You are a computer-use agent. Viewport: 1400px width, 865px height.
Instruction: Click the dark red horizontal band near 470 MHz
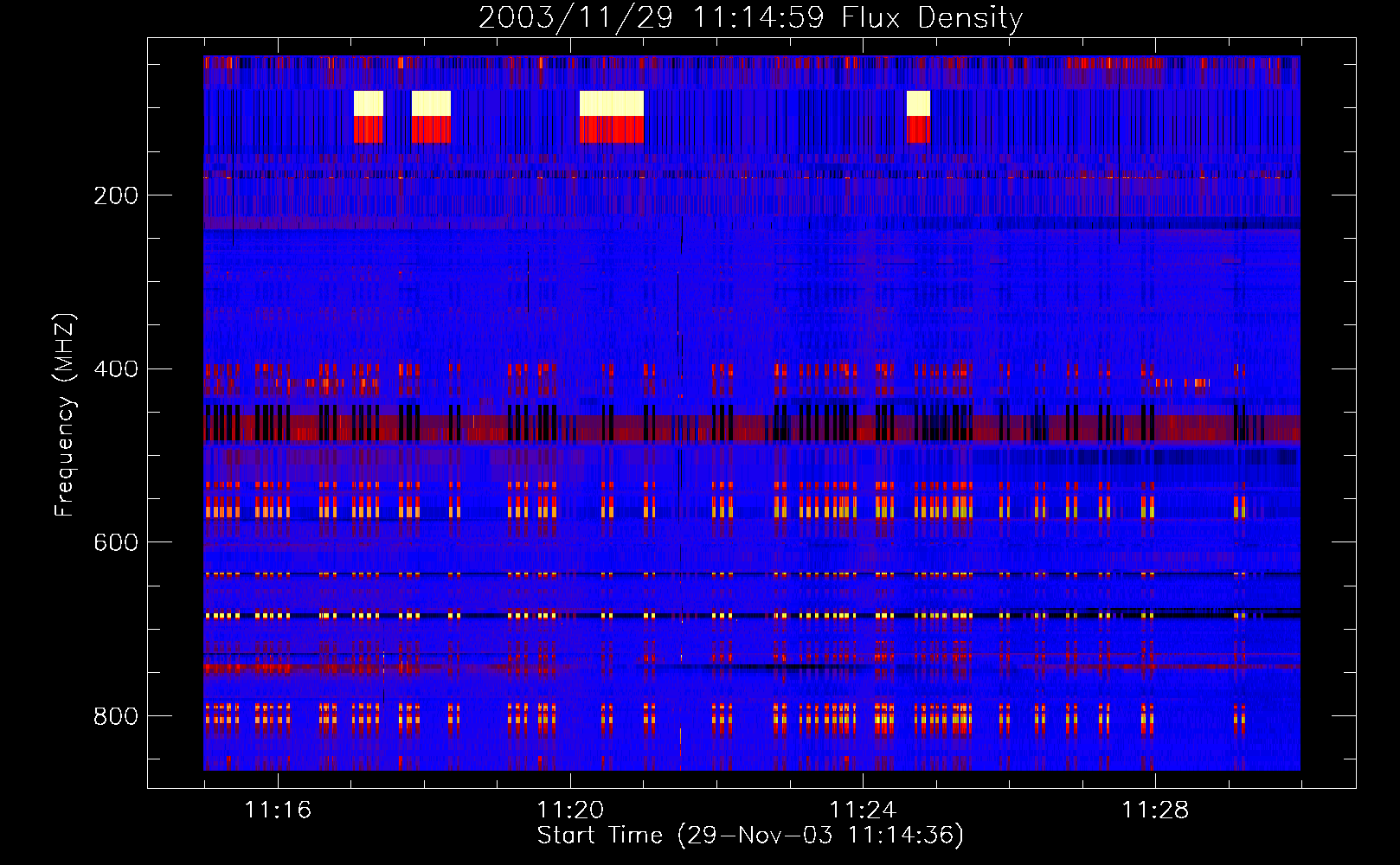pyautogui.click(x=752, y=427)
